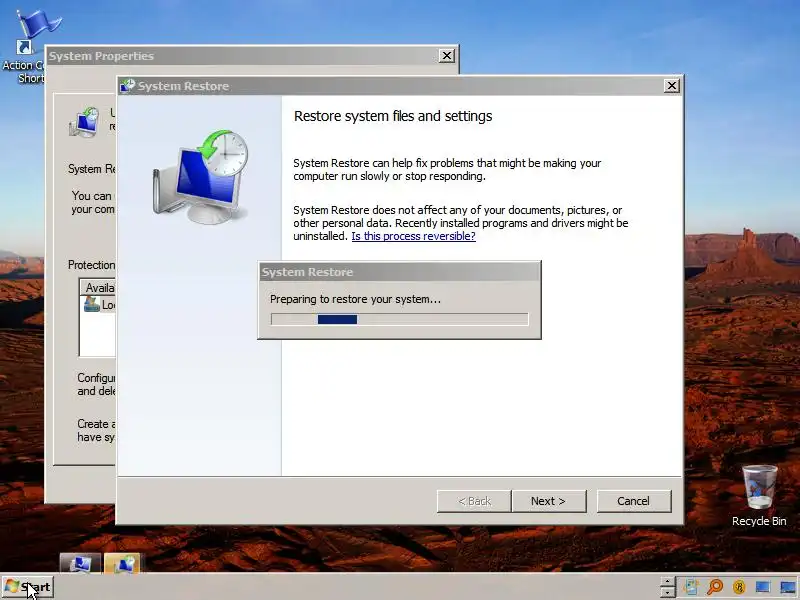800x600 pixels.
Task: Click the grayed-out Back button
Action: coord(474,501)
